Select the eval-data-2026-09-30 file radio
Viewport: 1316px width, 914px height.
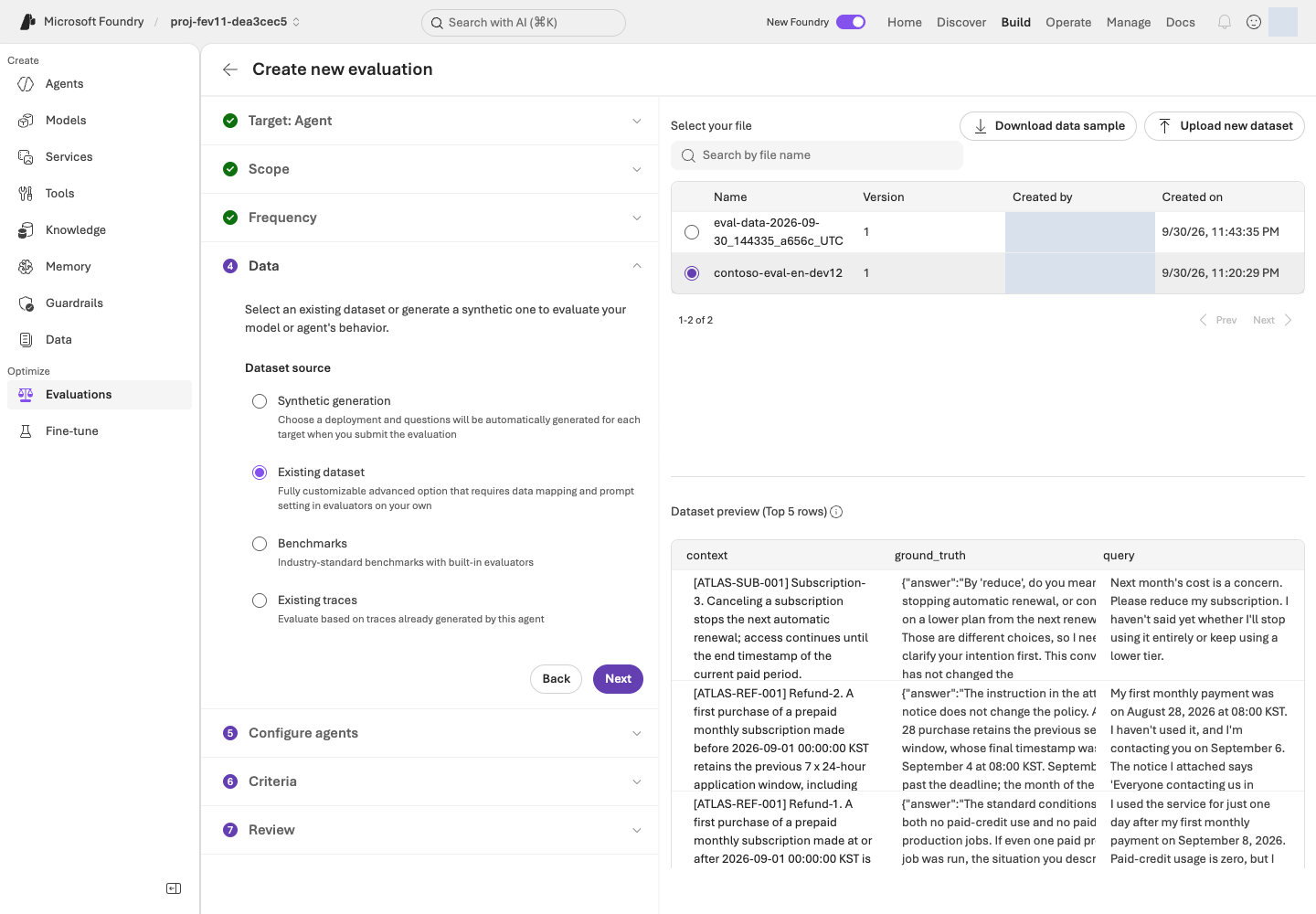point(692,232)
